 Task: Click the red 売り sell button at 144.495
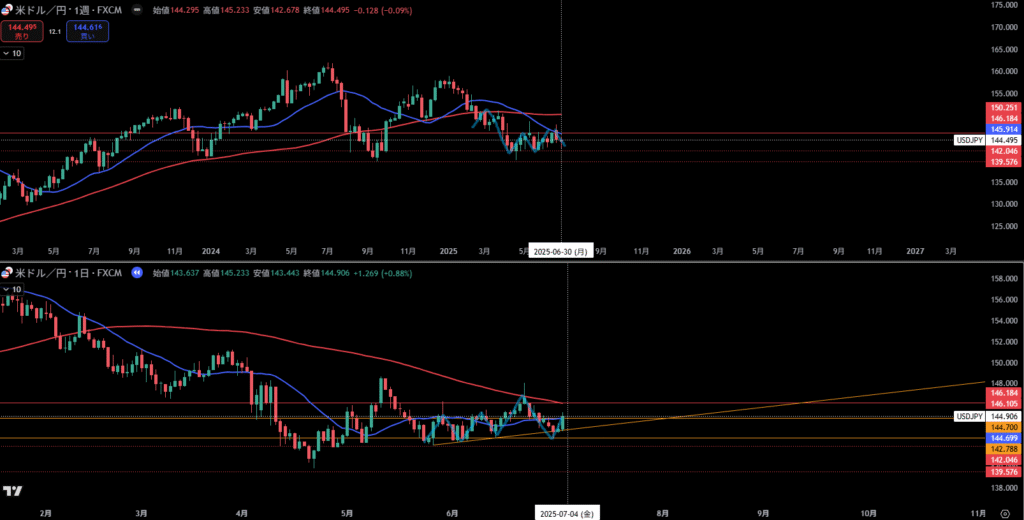coord(22,31)
